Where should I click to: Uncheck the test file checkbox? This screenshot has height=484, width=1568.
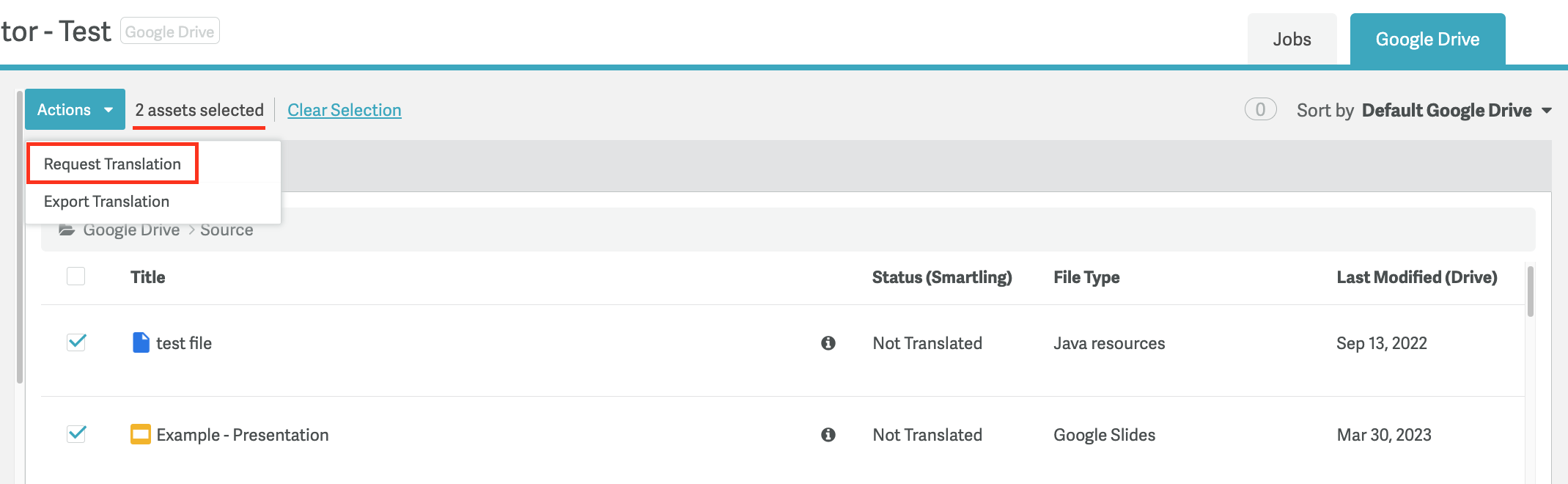(x=76, y=342)
